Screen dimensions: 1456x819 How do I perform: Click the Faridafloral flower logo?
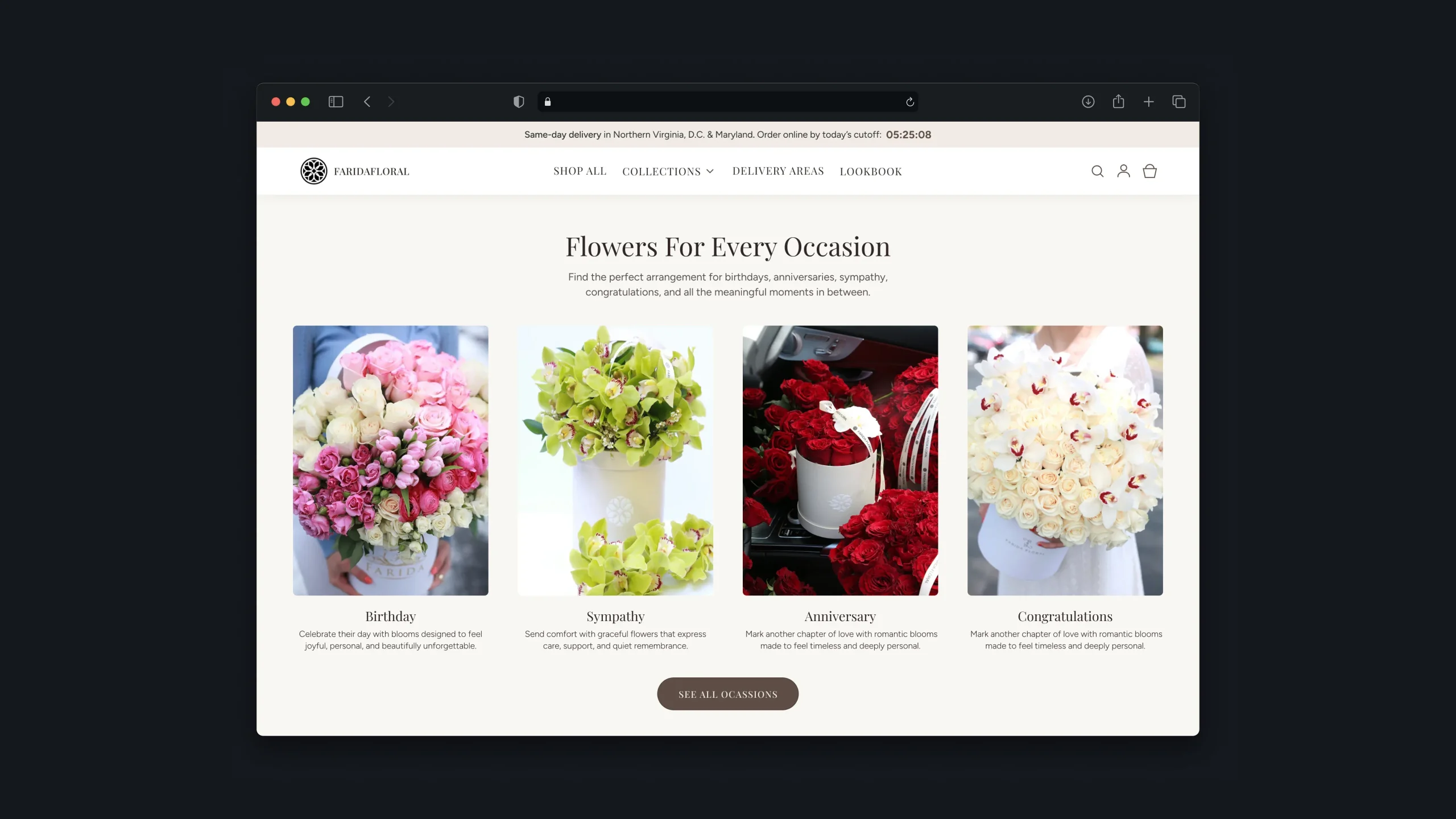point(314,171)
